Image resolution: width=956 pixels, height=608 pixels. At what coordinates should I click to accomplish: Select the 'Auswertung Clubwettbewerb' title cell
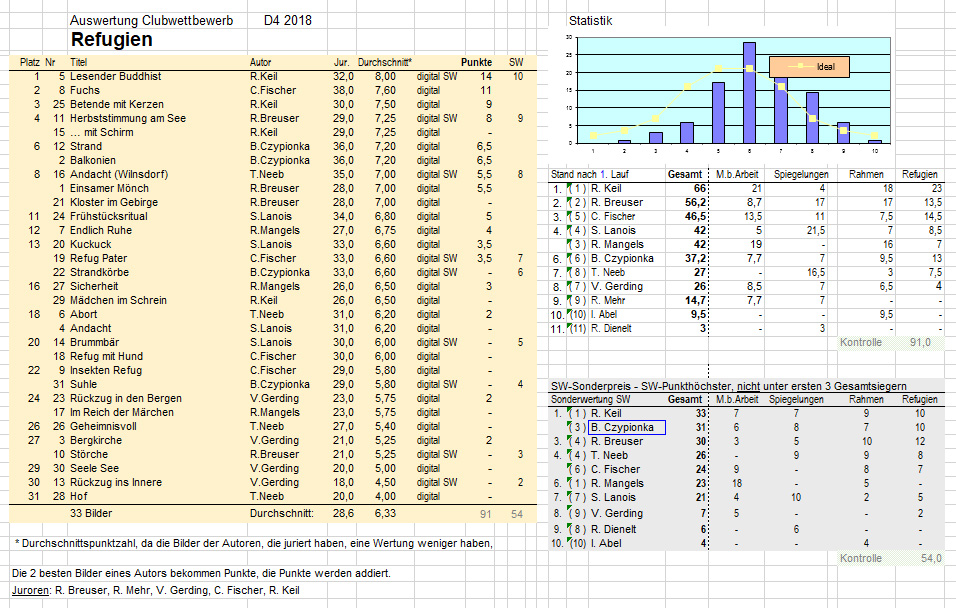[151, 21]
